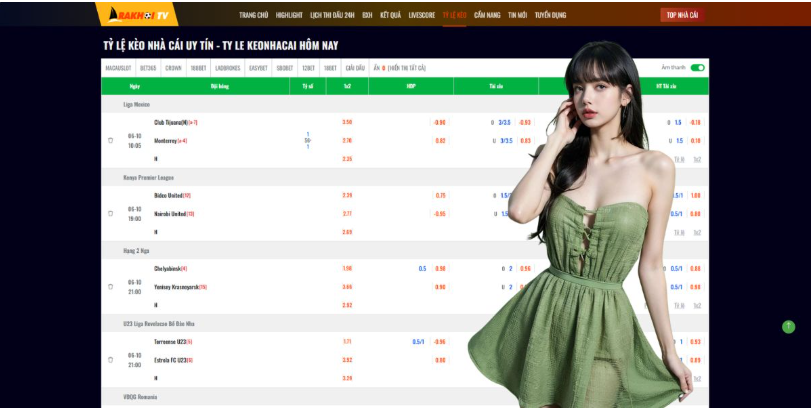
Task: Click the icon beside the Club Tijuana match
Action: pos(111,141)
